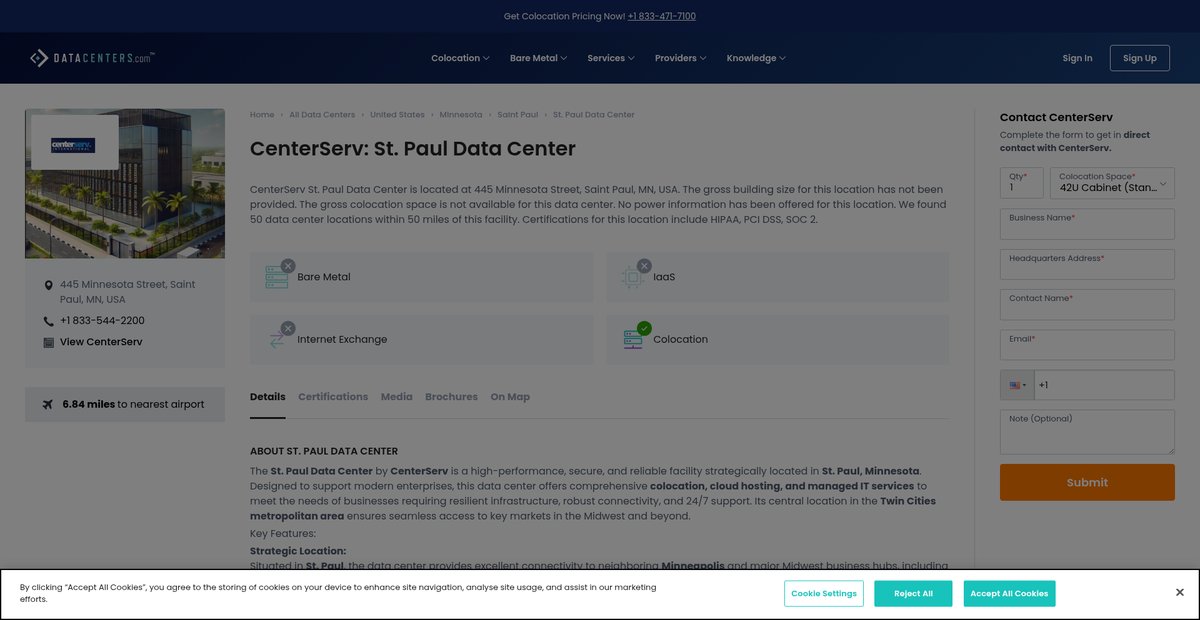Image resolution: width=1200 pixels, height=620 pixels.
Task: Click the IaaS service card
Action: click(777, 277)
